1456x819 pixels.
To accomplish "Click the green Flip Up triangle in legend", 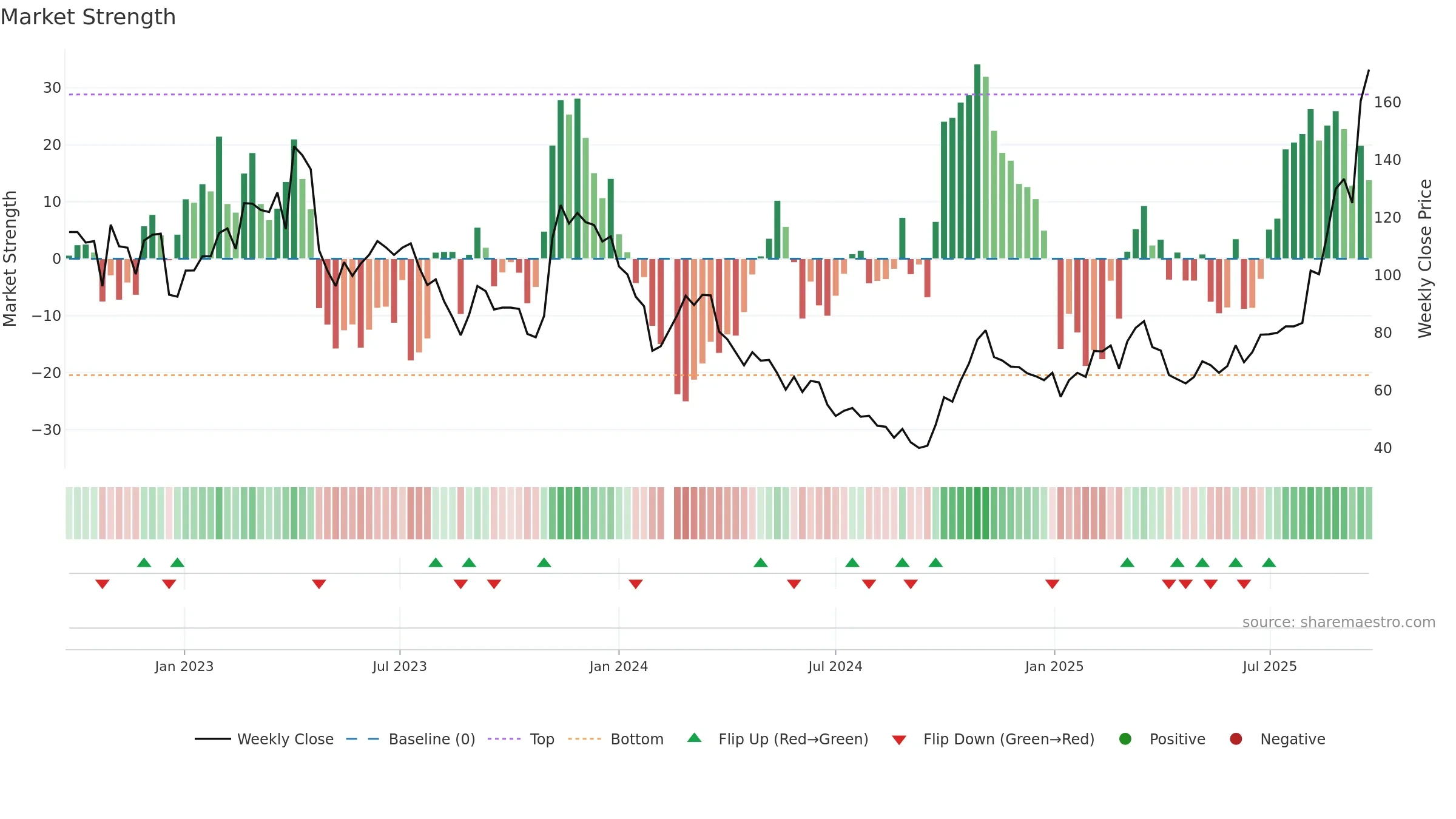I will pos(694,738).
